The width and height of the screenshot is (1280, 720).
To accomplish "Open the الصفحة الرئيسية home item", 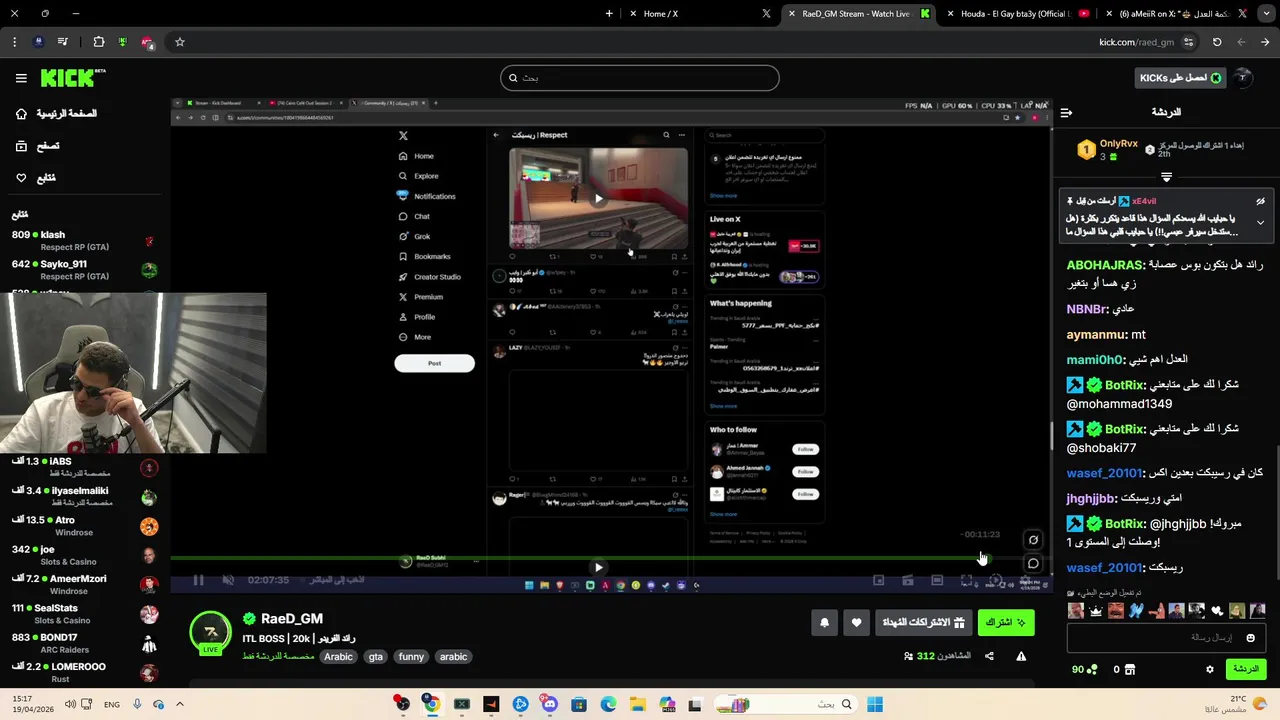I will pyautogui.click(x=56, y=114).
